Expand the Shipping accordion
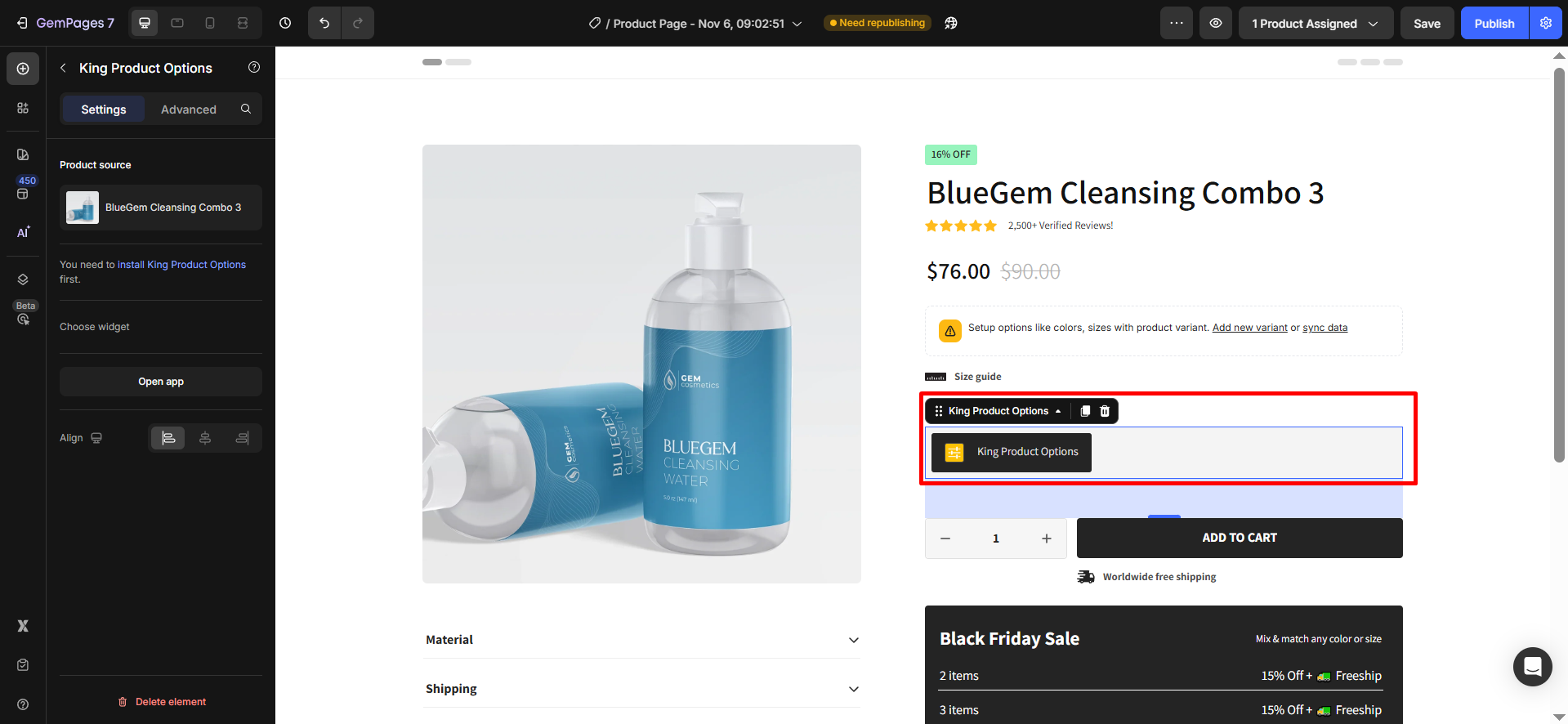 pyautogui.click(x=641, y=689)
